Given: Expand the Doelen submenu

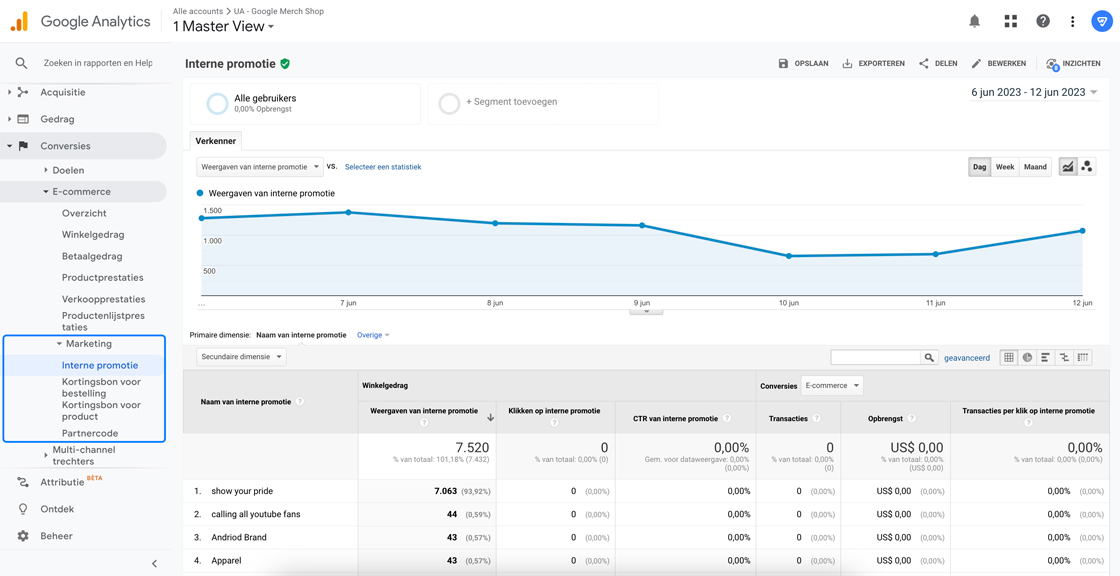Looking at the screenshot, I should (x=45, y=170).
